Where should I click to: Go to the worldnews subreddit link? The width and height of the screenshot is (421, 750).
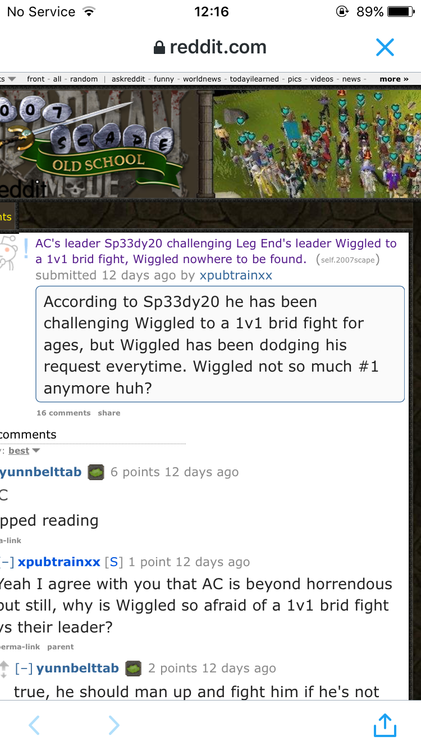202,79
